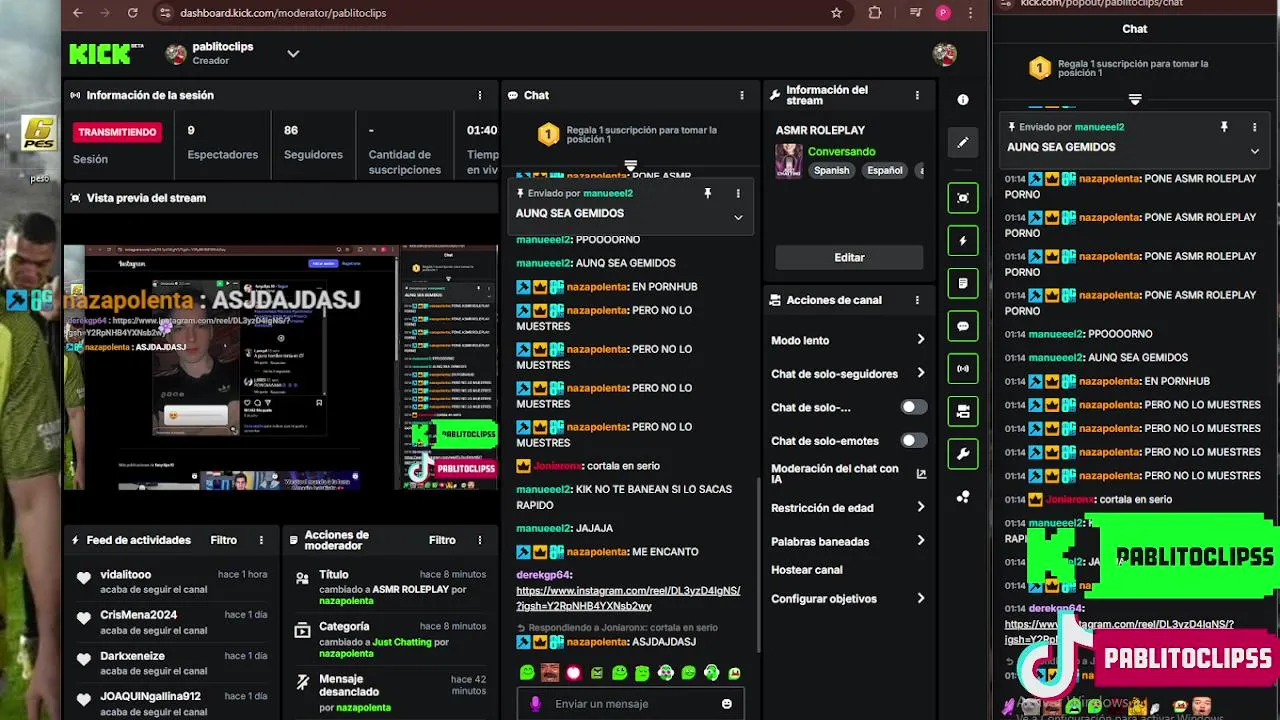Click the heart icon beside vidalitooo

(84, 577)
